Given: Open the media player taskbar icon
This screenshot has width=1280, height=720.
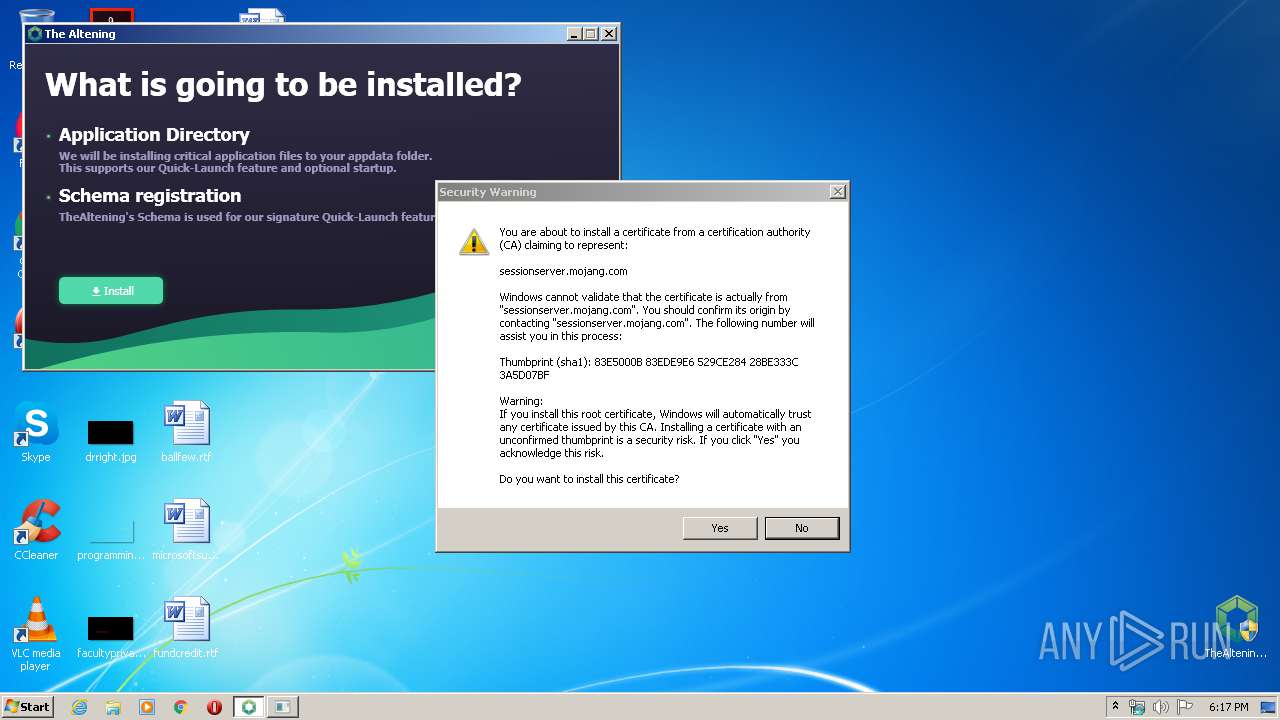Looking at the screenshot, I should [147, 707].
